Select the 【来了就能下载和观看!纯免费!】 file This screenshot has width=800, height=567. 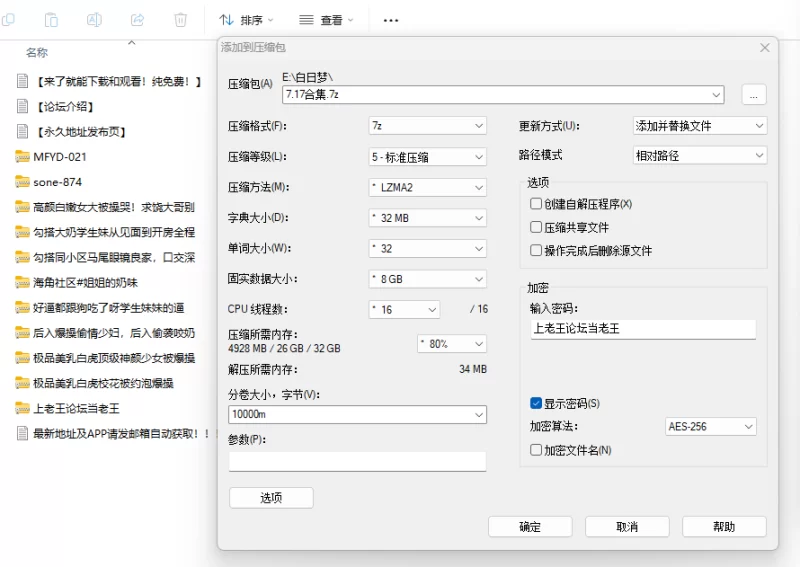[x=118, y=81]
